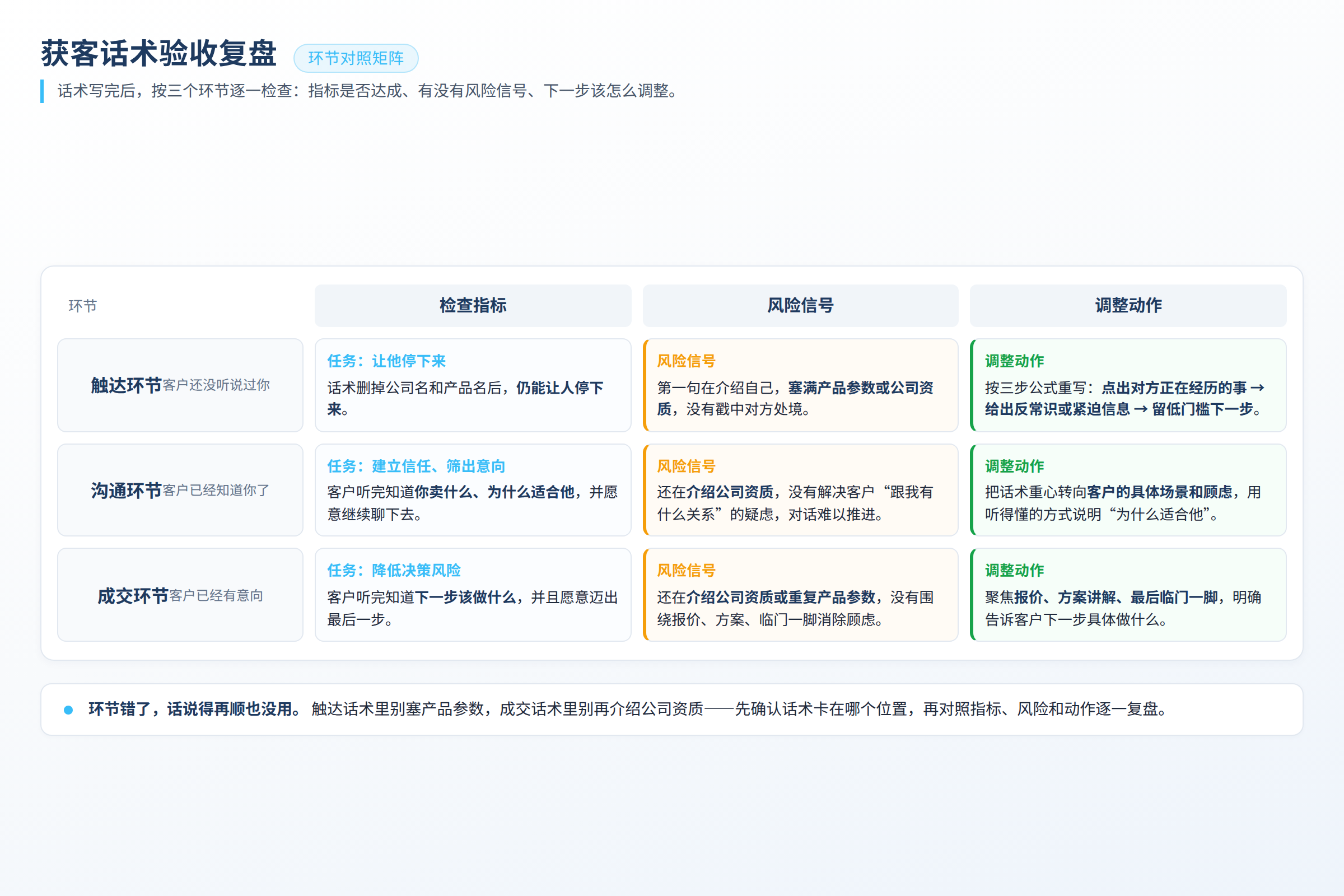Image resolution: width=1344 pixels, height=896 pixels.
Task: Click the 环节 corner label
Action: pyautogui.click(x=83, y=306)
